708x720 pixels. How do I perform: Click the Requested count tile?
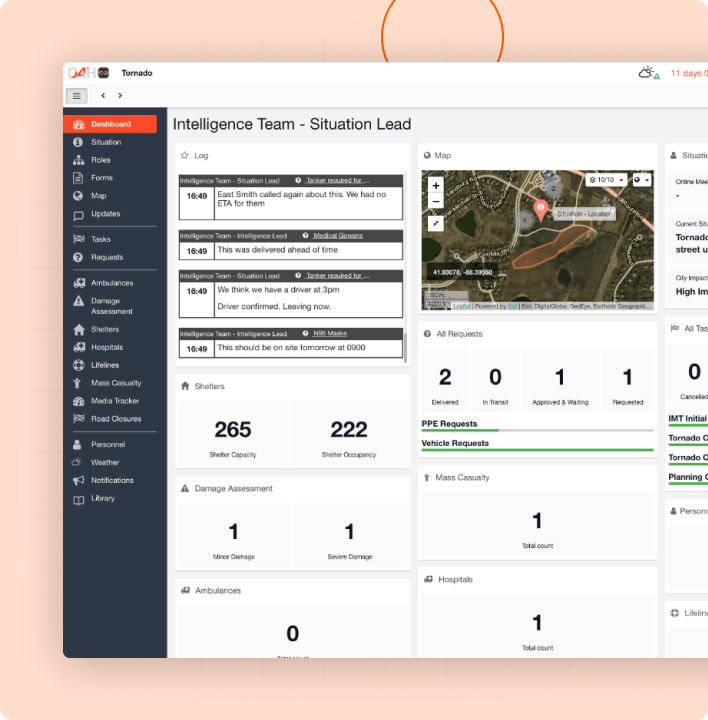(628, 381)
